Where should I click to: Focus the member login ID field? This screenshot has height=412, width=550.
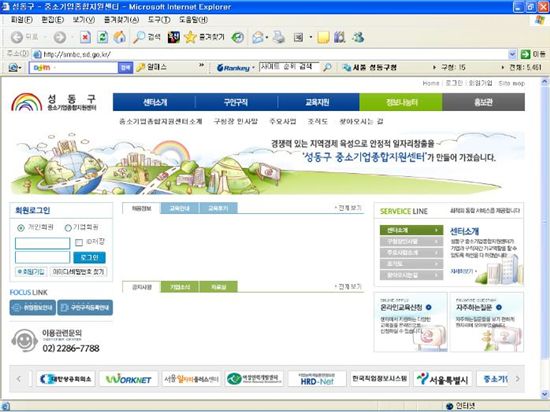[42, 243]
